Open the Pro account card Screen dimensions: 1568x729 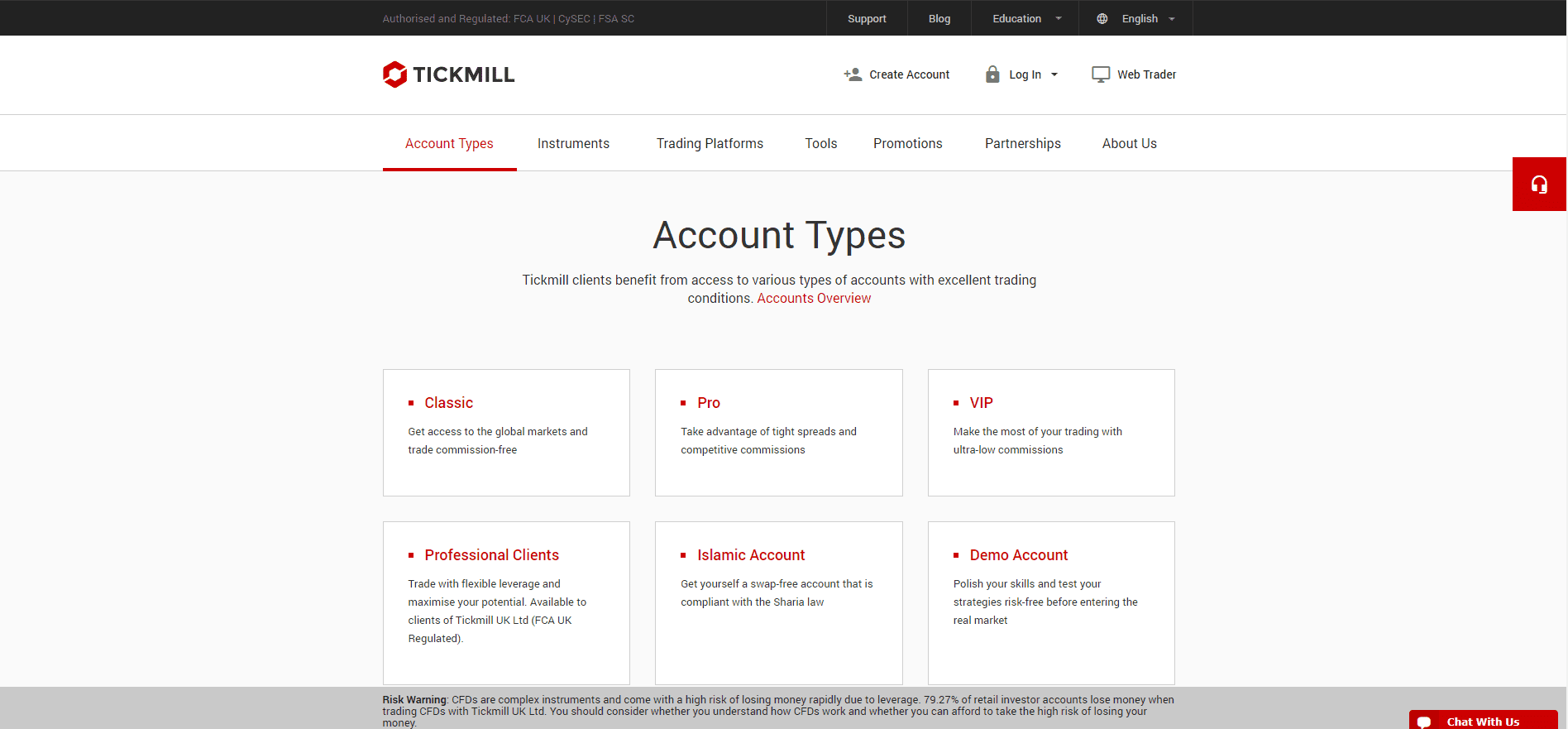coord(779,433)
